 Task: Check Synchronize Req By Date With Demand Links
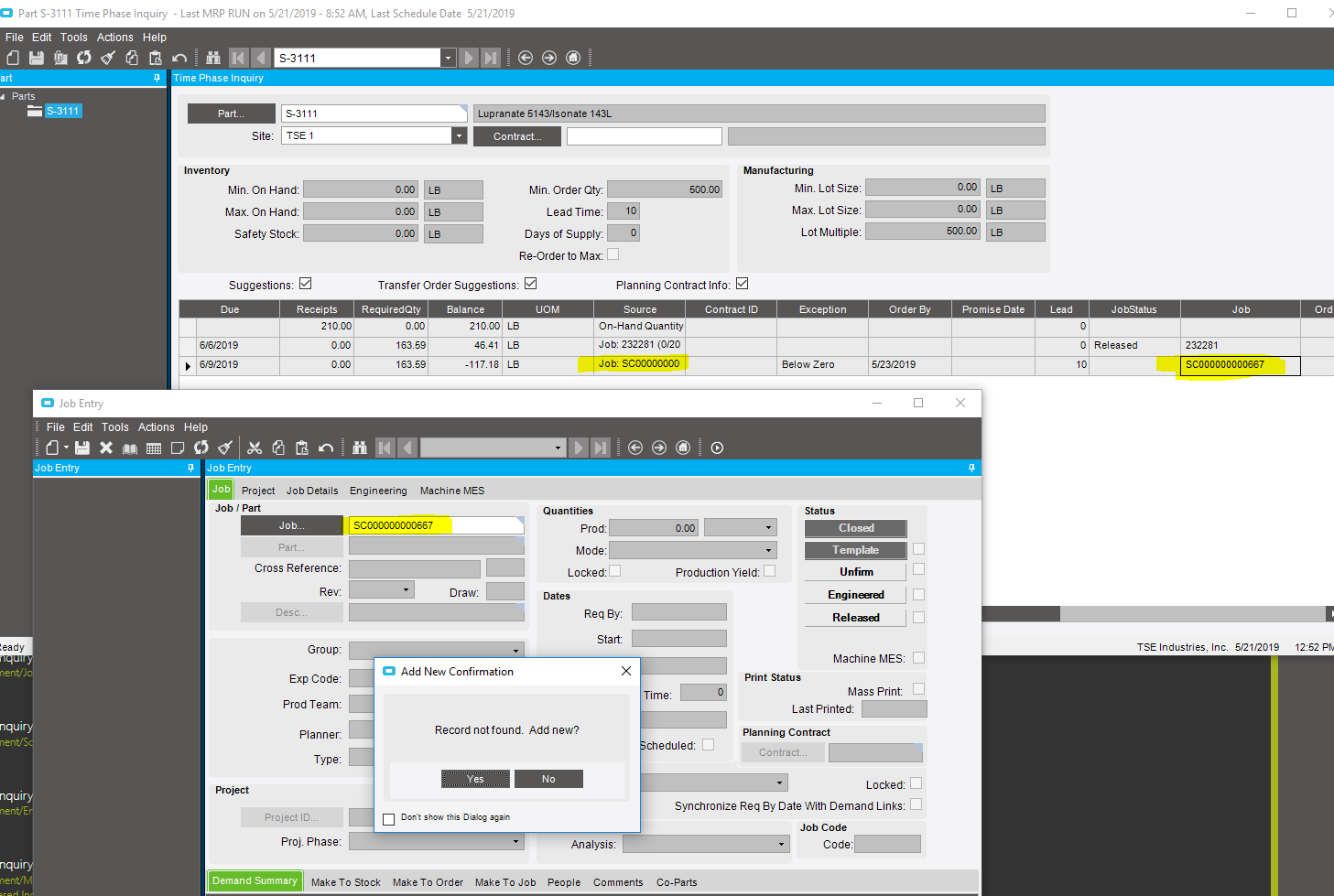pos(916,804)
